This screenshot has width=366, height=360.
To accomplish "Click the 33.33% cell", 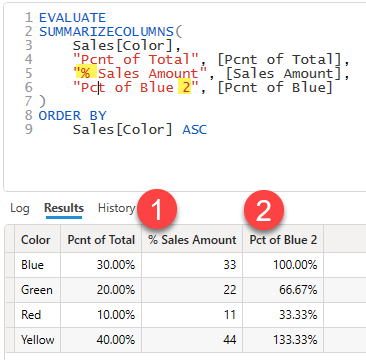I will tap(283, 315).
